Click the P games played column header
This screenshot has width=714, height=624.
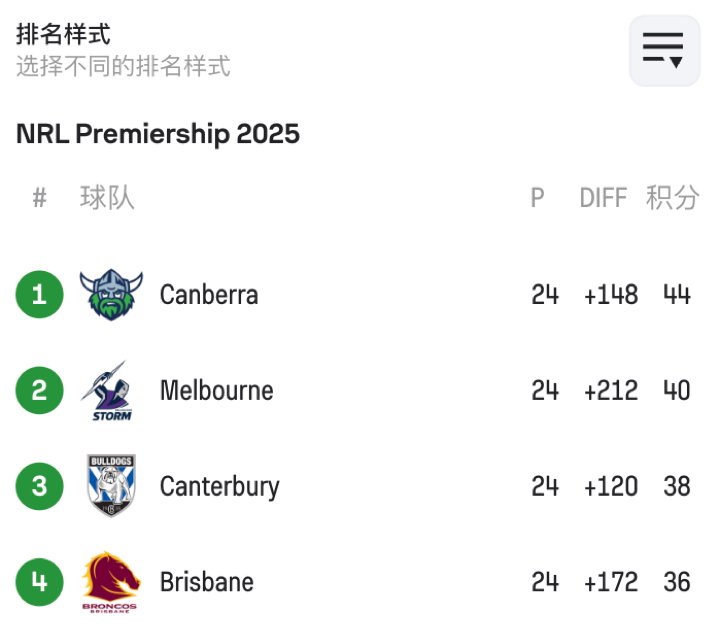[537, 198]
